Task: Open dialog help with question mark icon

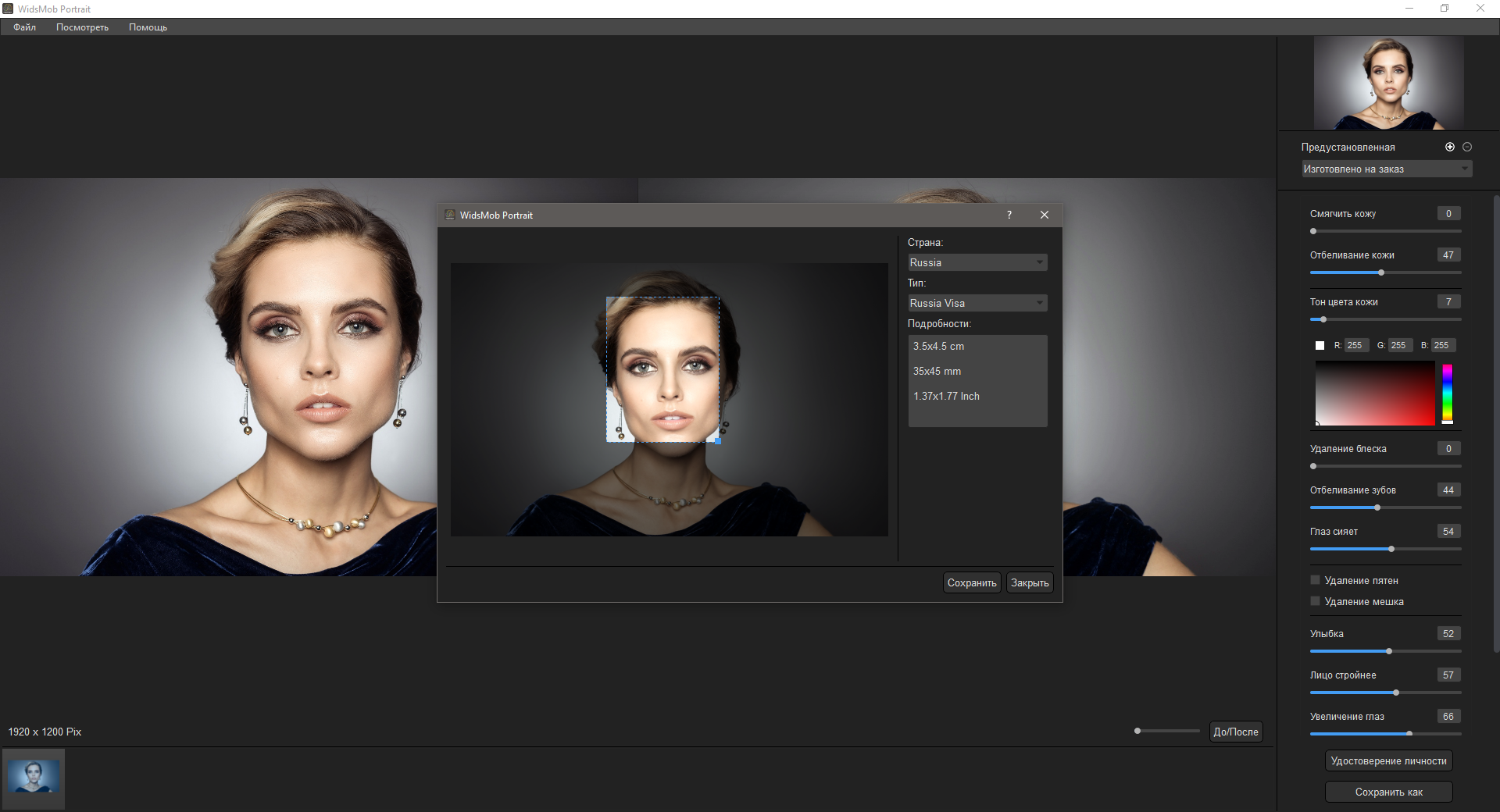Action: (x=1009, y=215)
